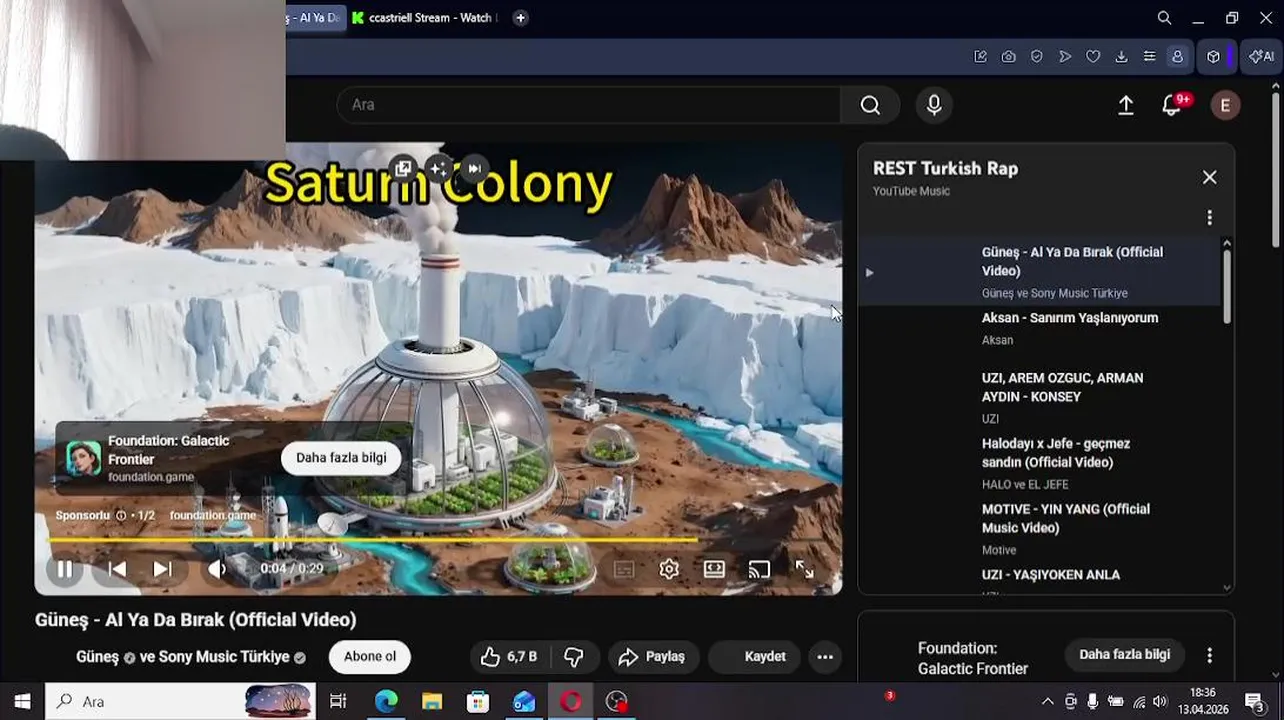
Task: Open more actions three-dot menu below the video
Action: click(x=825, y=656)
